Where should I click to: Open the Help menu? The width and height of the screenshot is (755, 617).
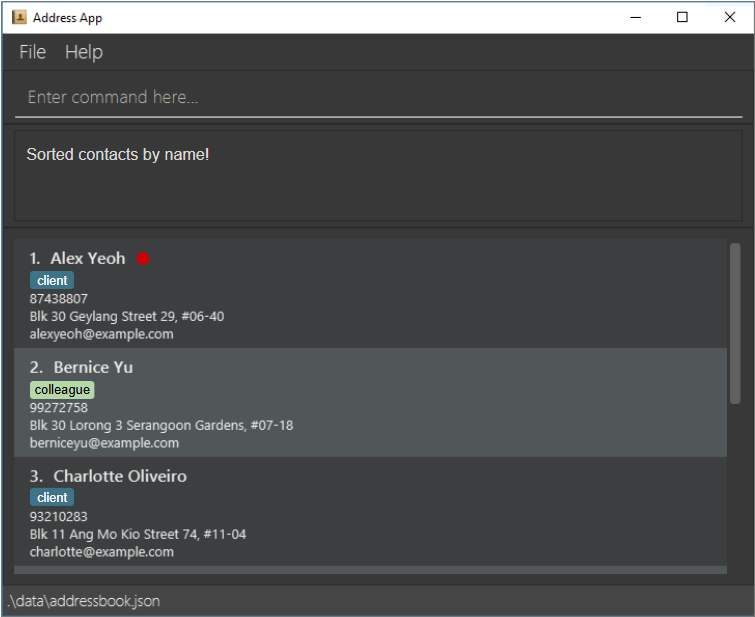click(84, 52)
